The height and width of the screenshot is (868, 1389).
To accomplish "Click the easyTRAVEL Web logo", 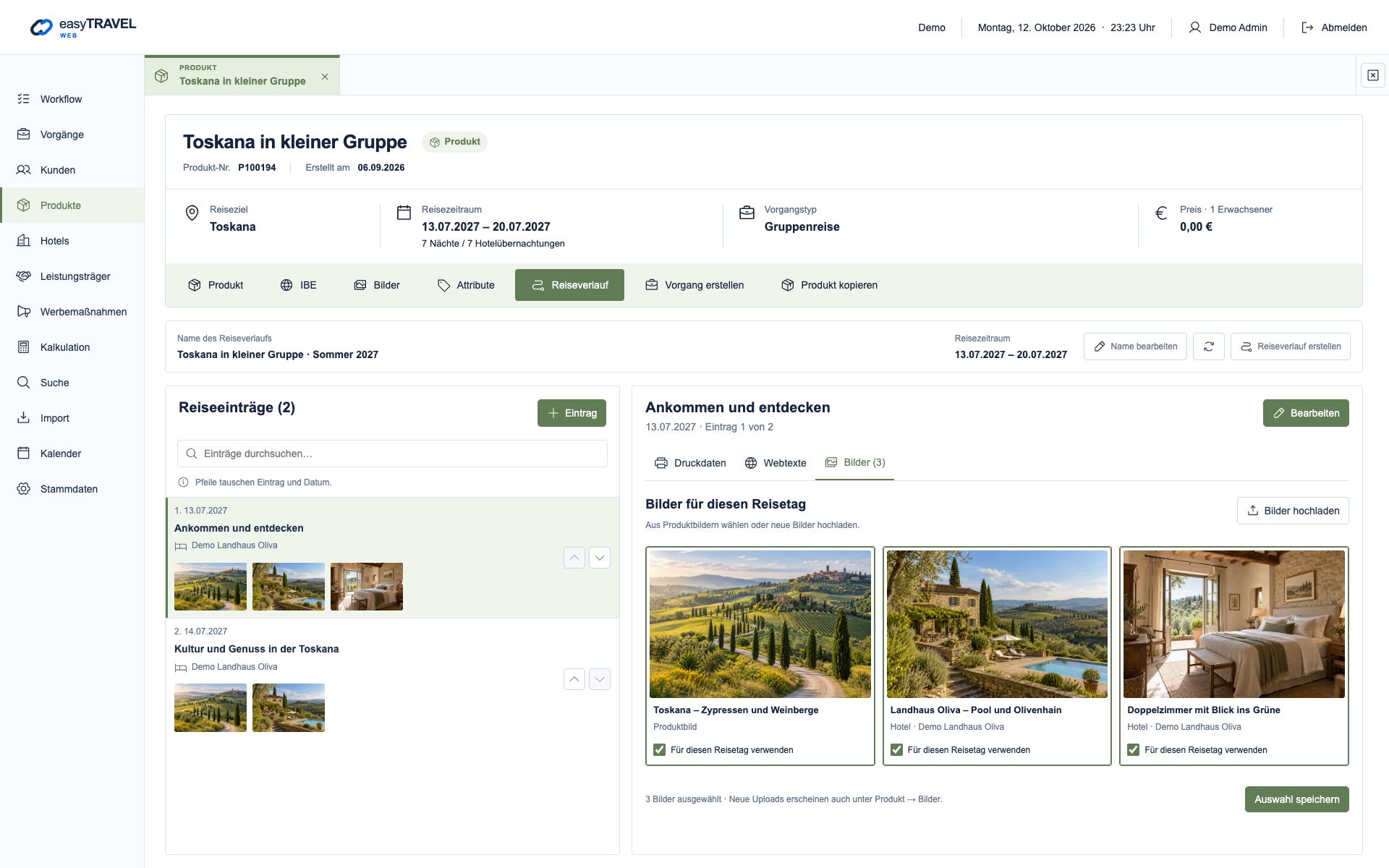I will coord(83,27).
